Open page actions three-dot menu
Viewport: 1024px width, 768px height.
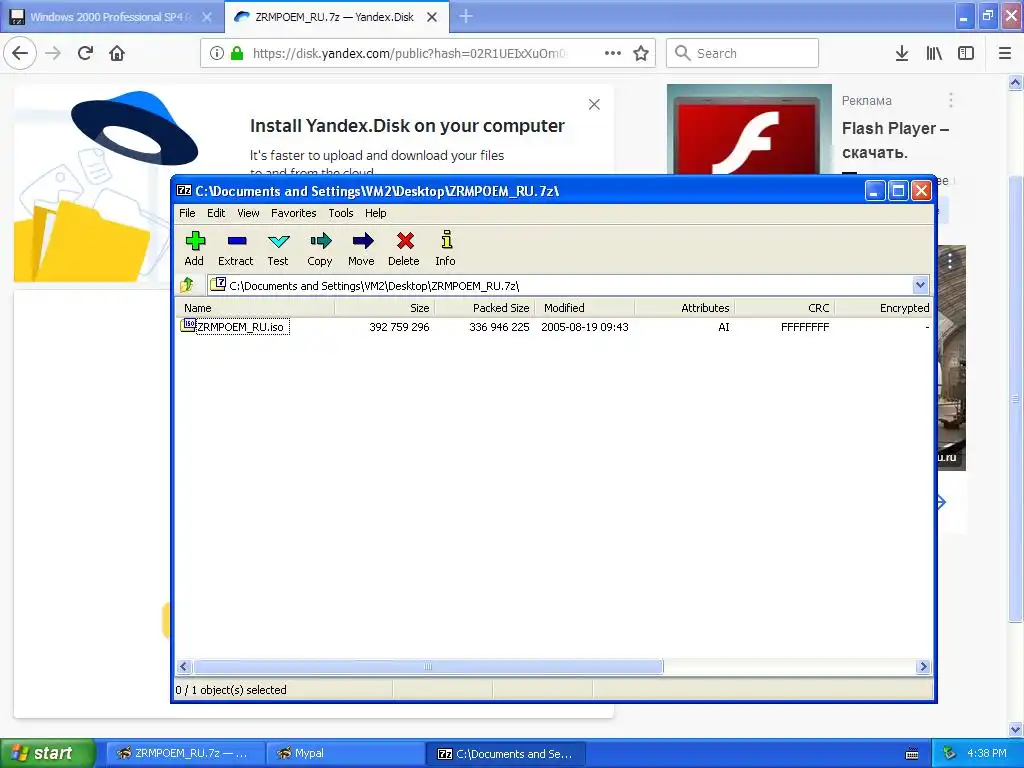613,53
